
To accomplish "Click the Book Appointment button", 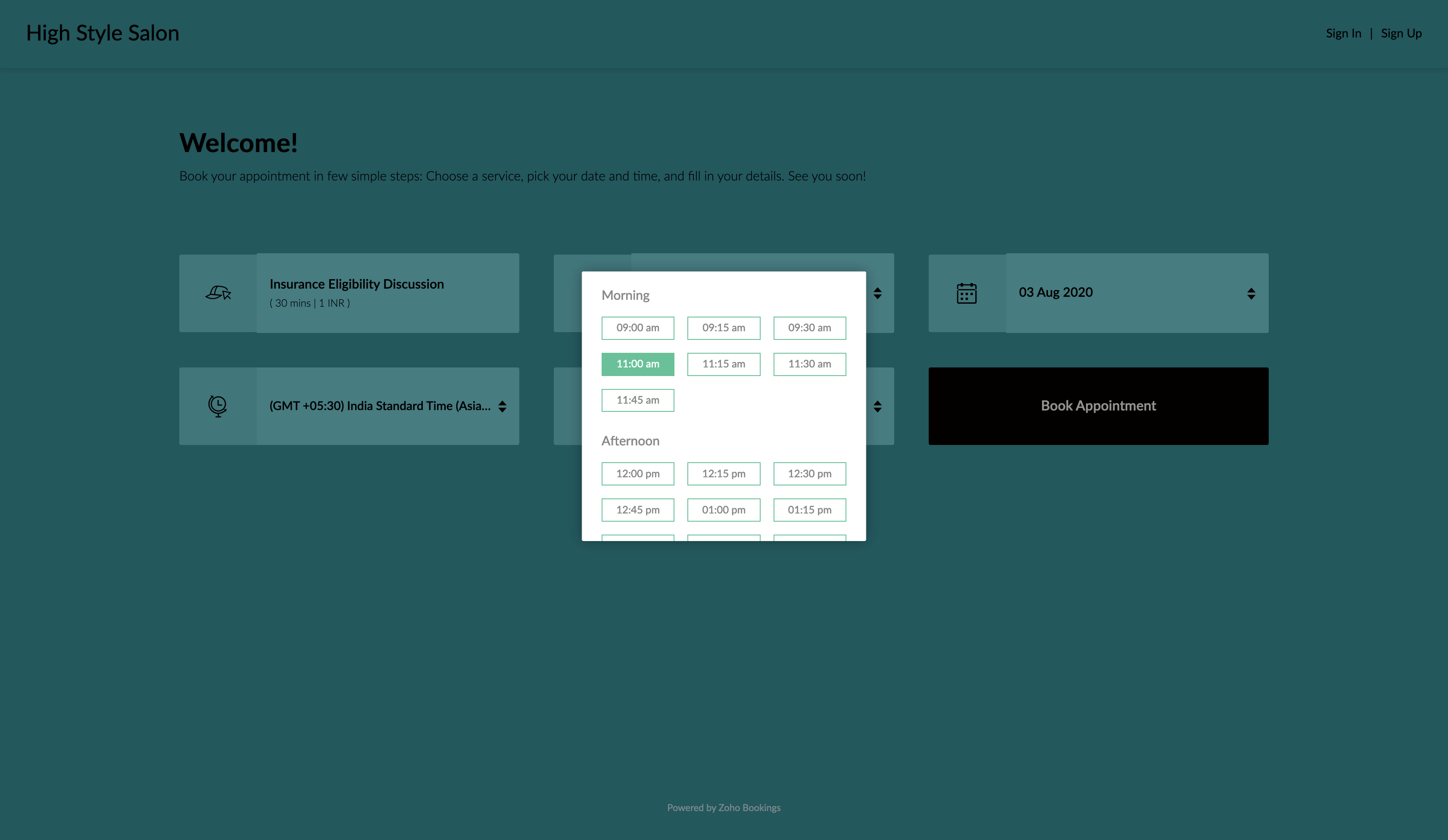I will tap(1098, 406).
